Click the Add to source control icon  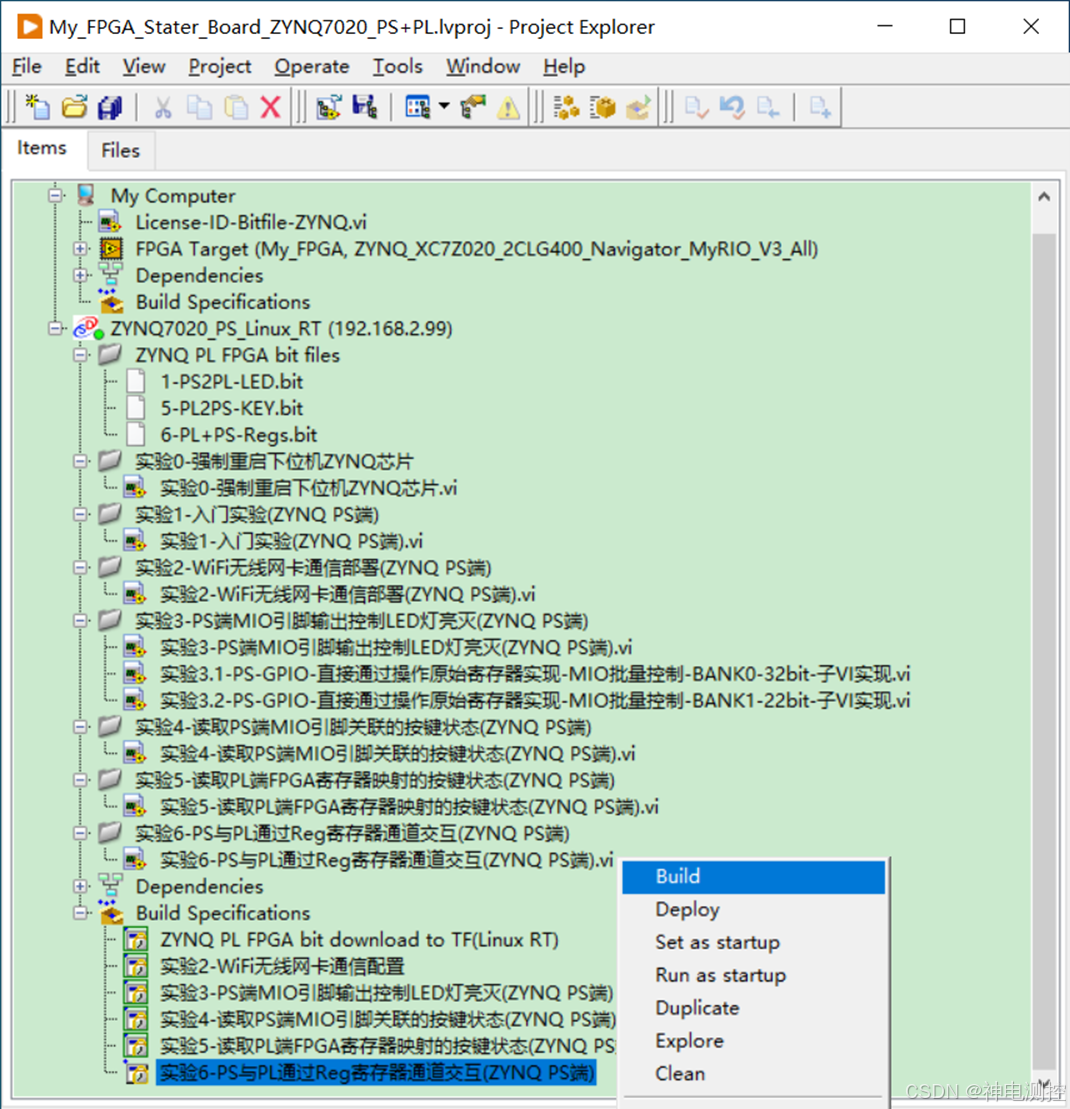coord(820,108)
